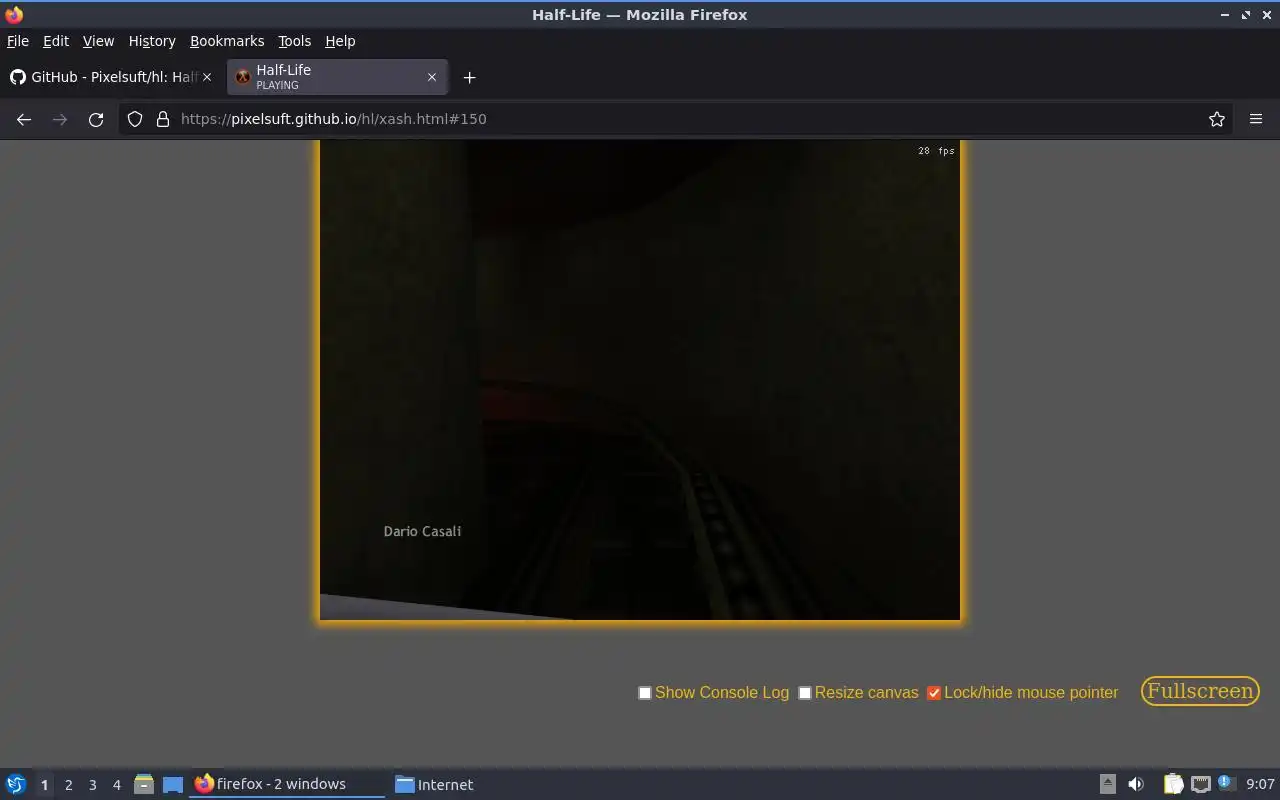
Task: Bookmark this page with the star icon
Action: pos(1217,119)
